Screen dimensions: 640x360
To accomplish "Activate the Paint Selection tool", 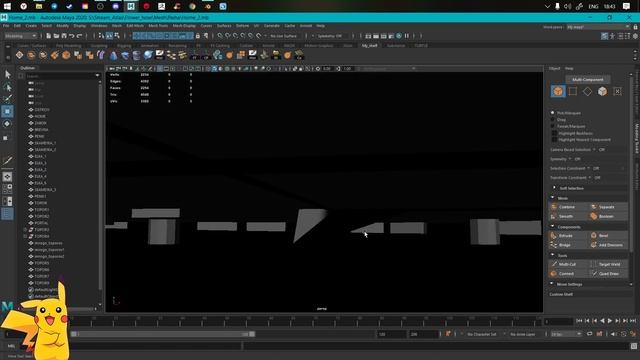I will coord(7,99).
